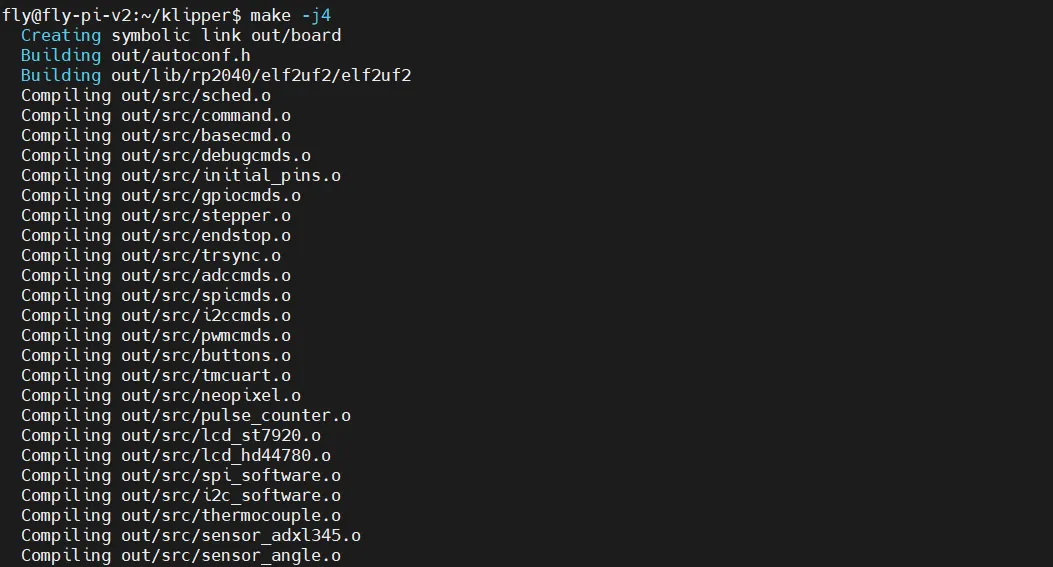Viewport: 1053px width, 567px height.
Task: Click the out/src/pulse_counter.o line
Action: point(186,415)
